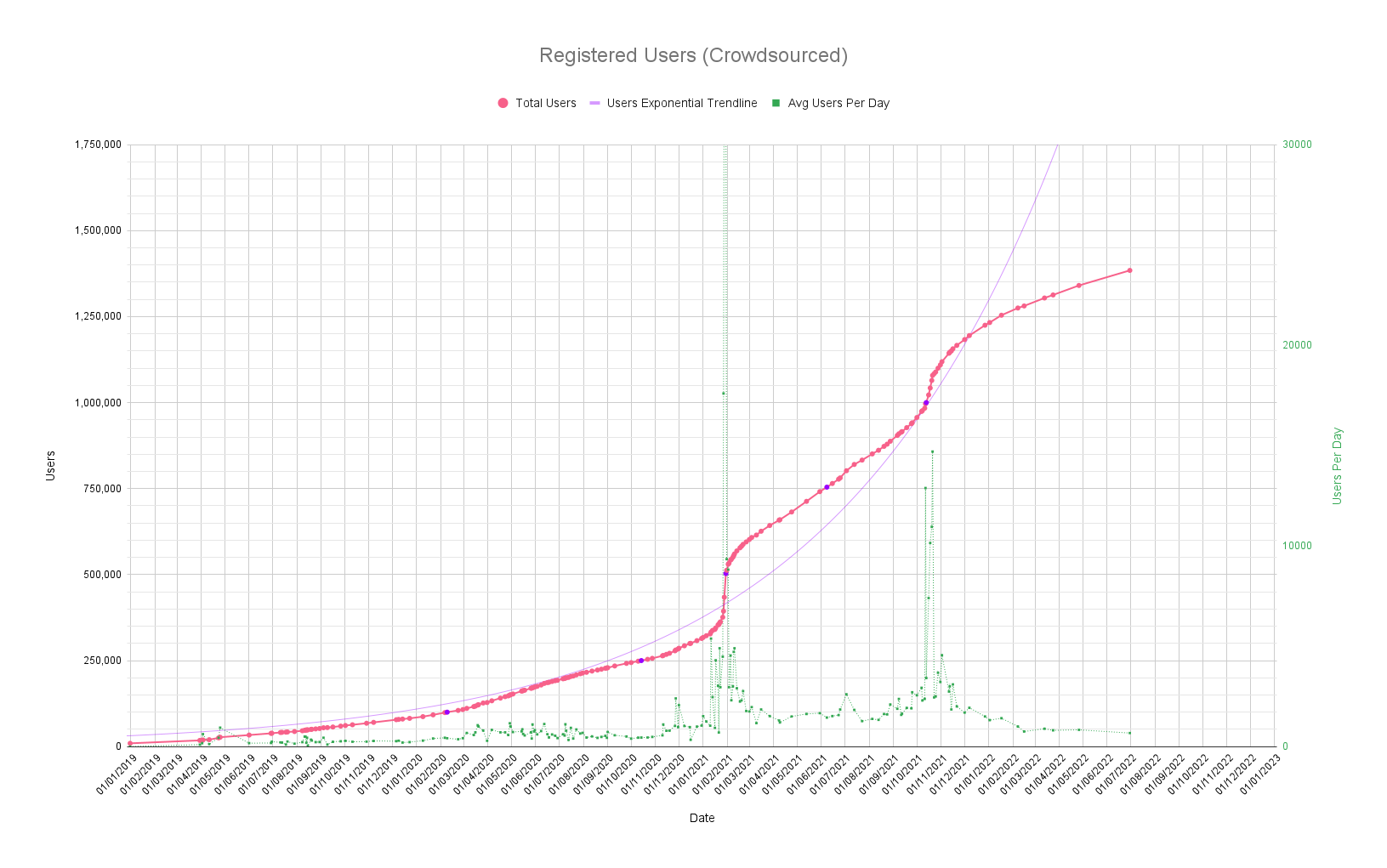Click the 01/01/2019 date axis label
1387x868 pixels.
click(117, 775)
